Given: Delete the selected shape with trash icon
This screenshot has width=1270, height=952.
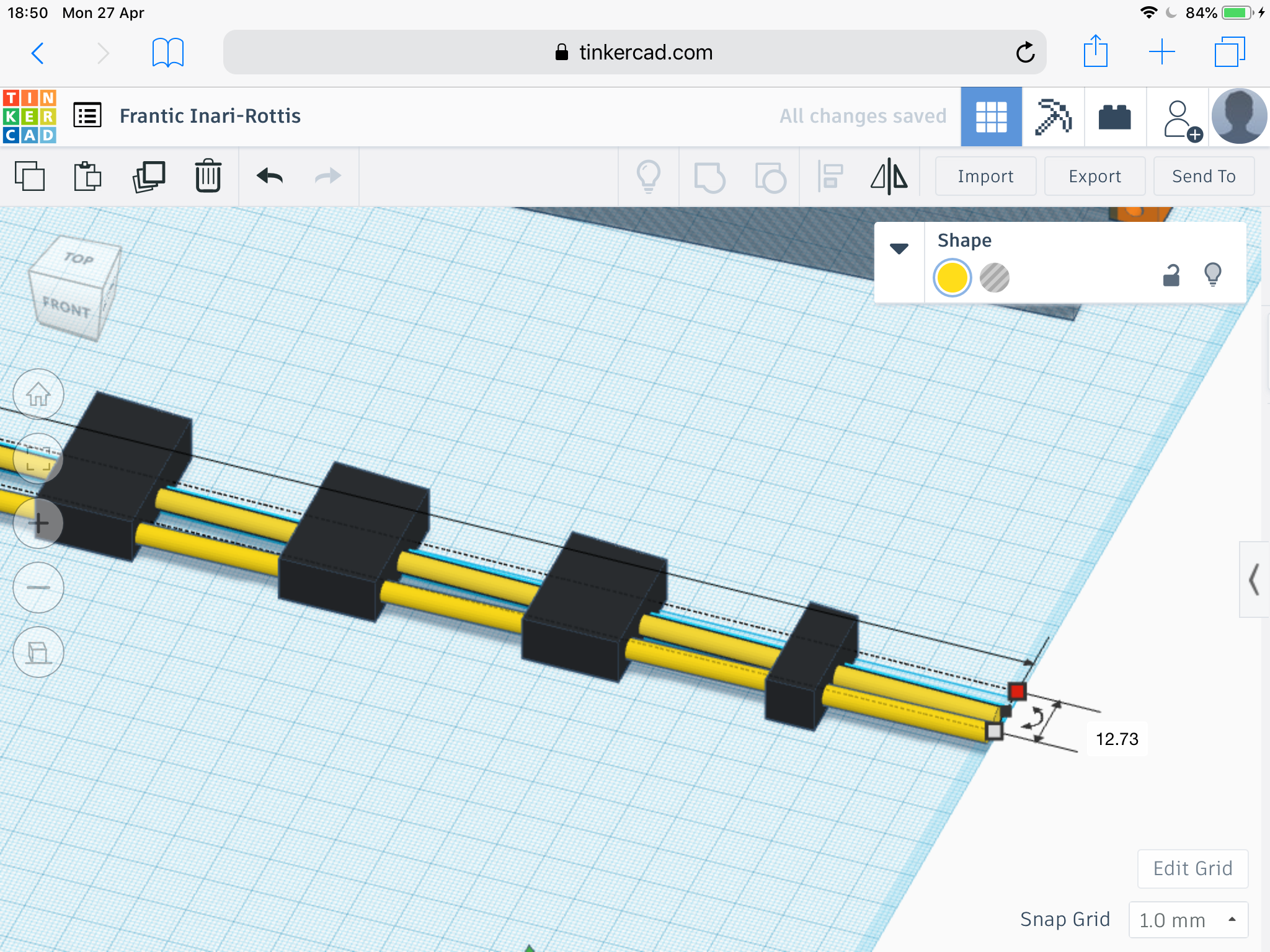Looking at the screenshot, I should pos(208,176).
